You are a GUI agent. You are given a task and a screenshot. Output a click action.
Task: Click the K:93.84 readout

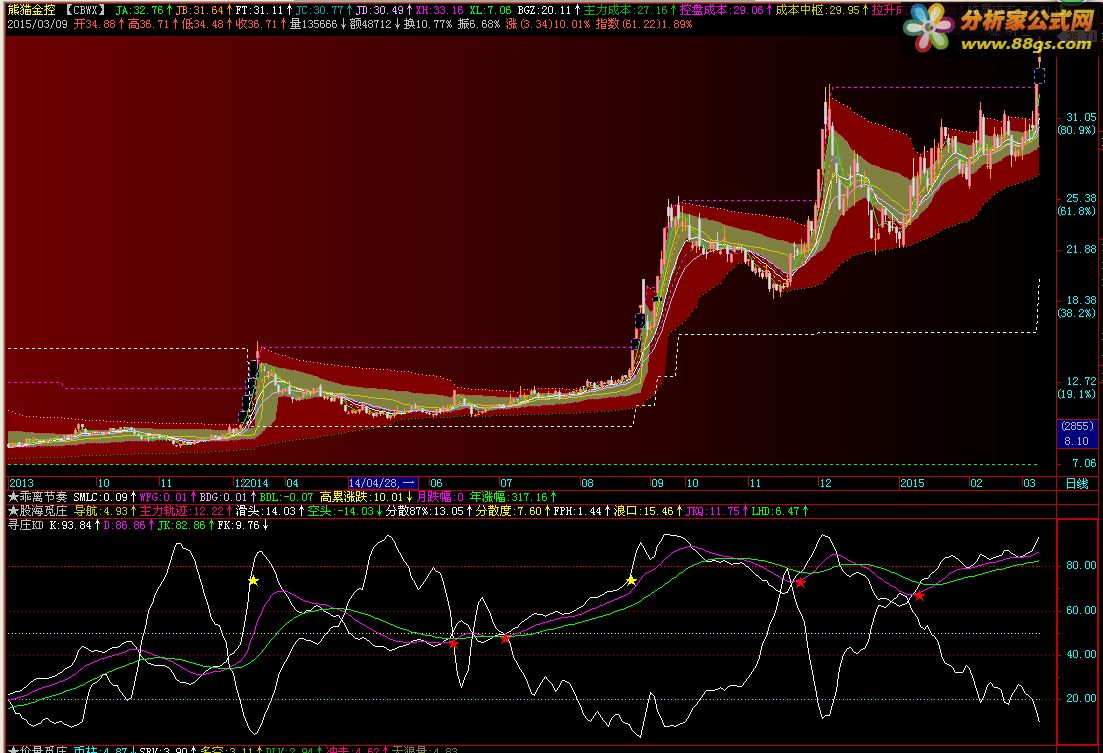click(x=70, y=525)
